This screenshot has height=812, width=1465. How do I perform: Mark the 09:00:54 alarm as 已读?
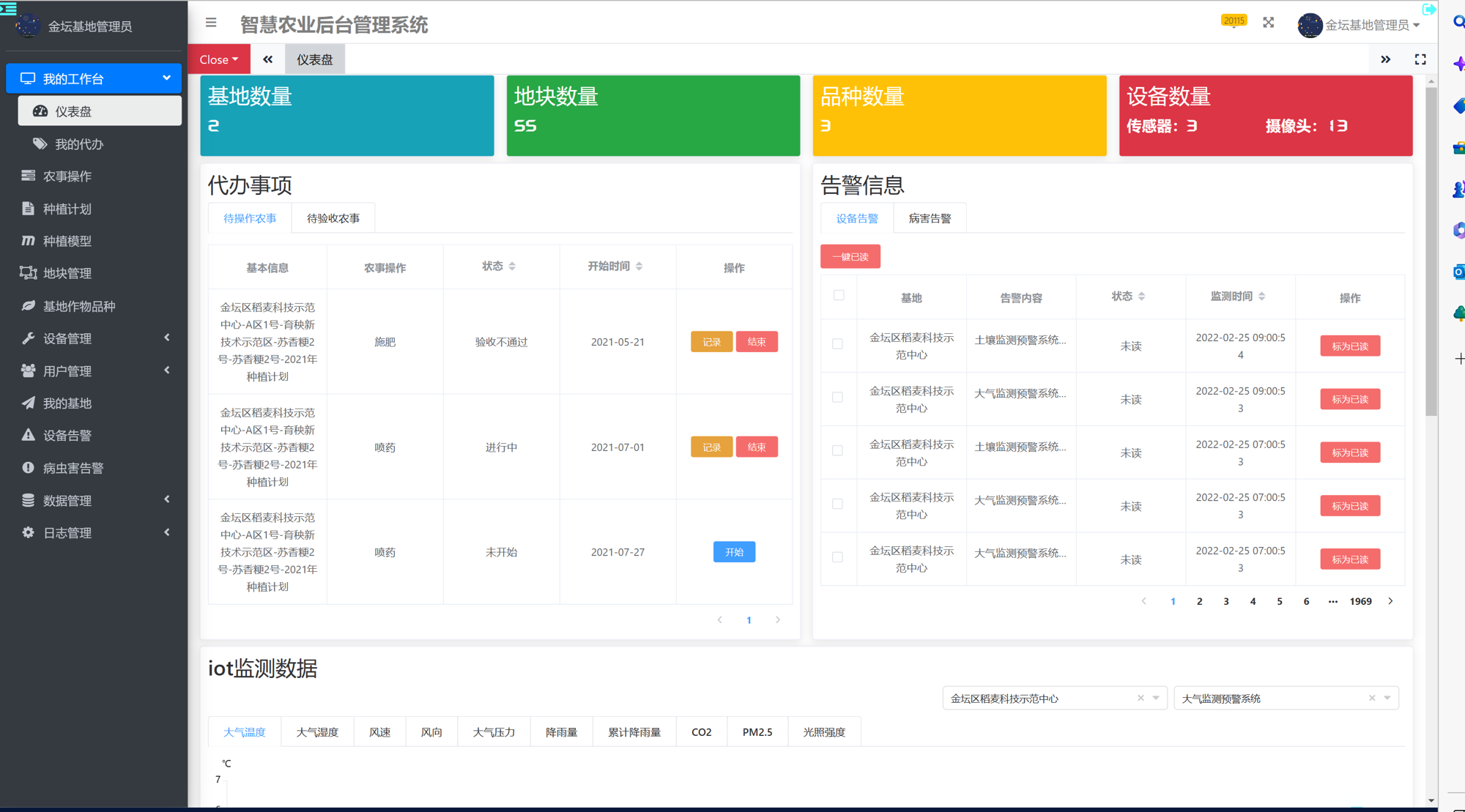1350,346
